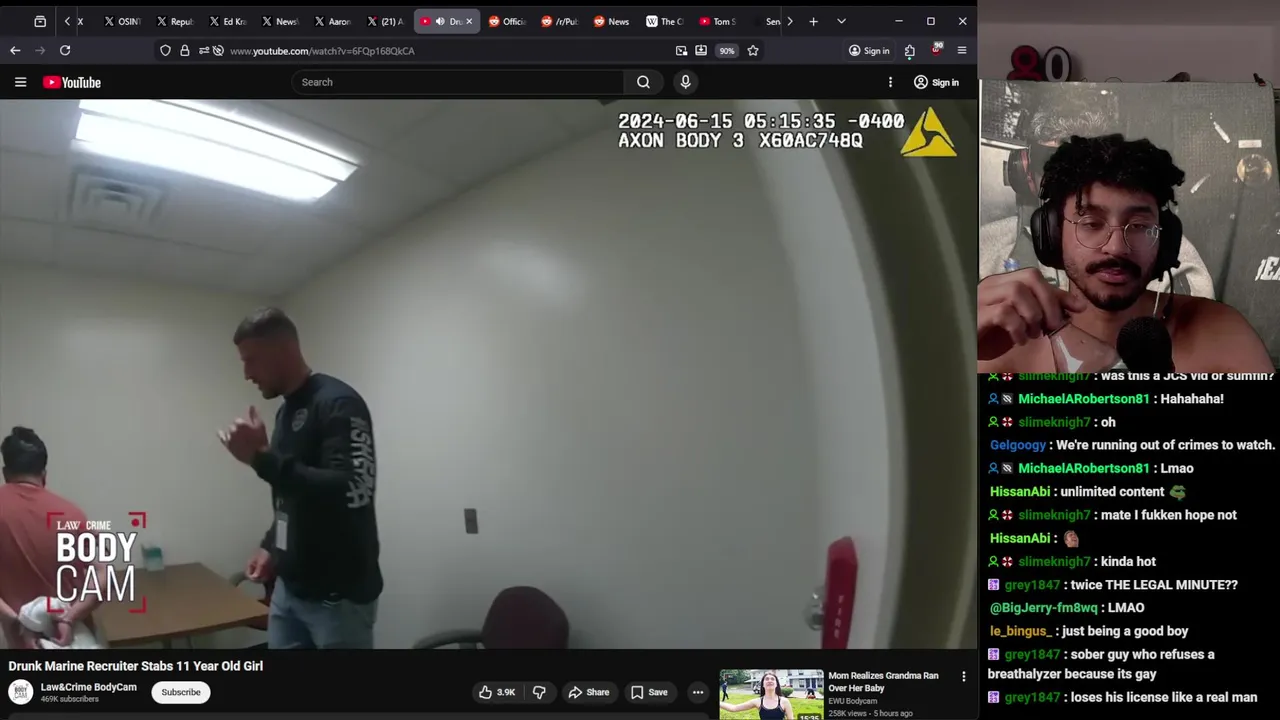Viewport: 1280px width, 720px height.
Task: Toggle picture-in-picture from the address bar
Action: [x=681, y=50]
